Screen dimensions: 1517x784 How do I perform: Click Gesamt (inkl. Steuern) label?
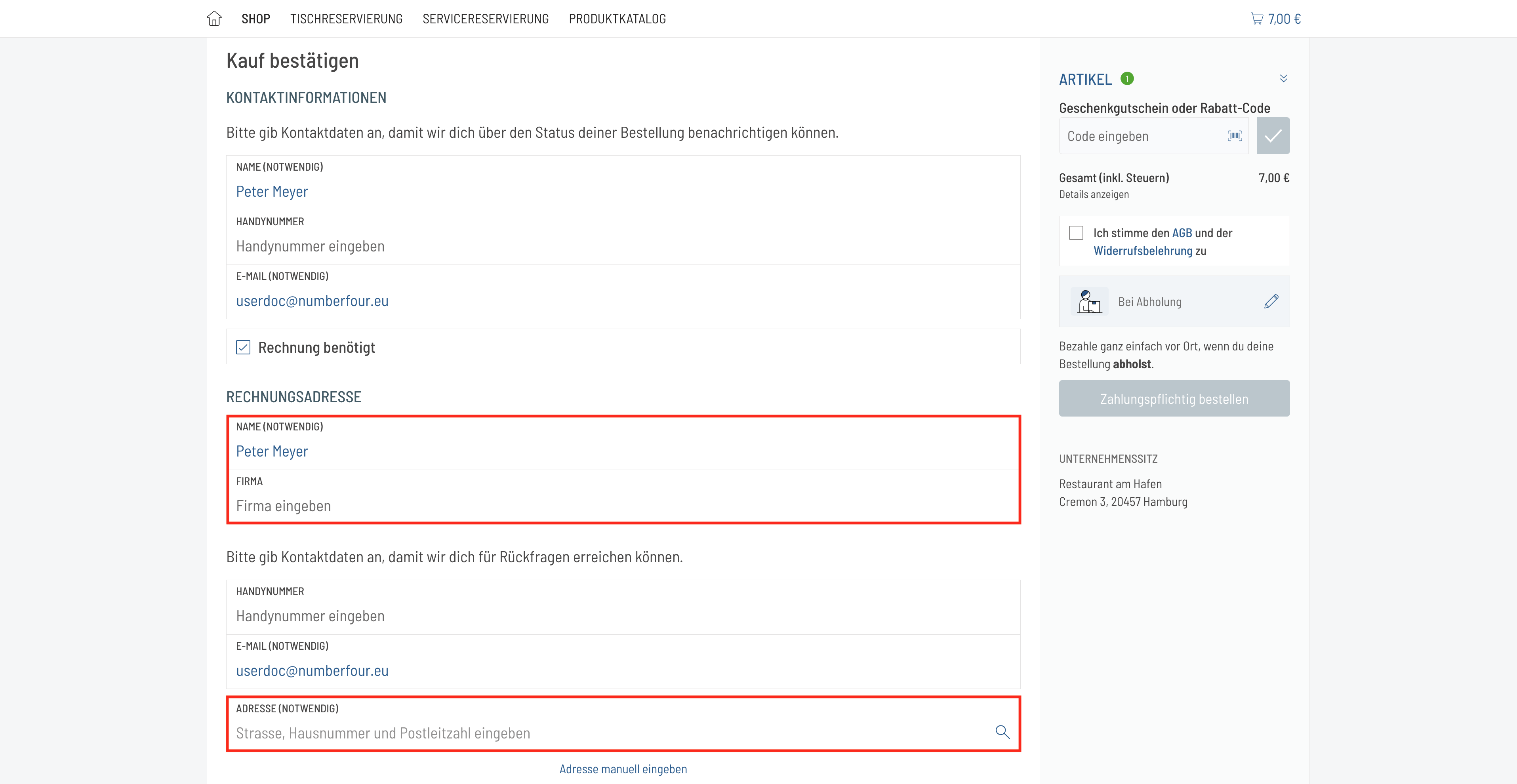point(1114,178)
